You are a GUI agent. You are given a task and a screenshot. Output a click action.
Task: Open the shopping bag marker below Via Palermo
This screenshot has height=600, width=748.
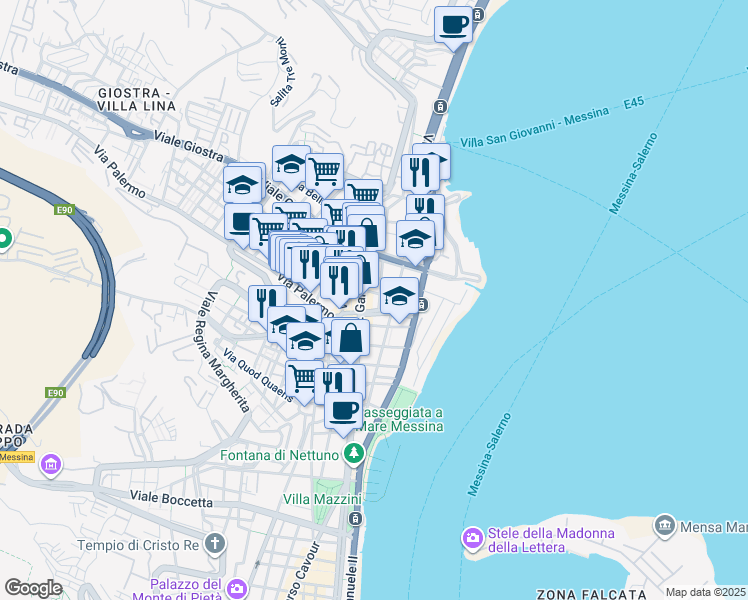(x=350, y=340)
